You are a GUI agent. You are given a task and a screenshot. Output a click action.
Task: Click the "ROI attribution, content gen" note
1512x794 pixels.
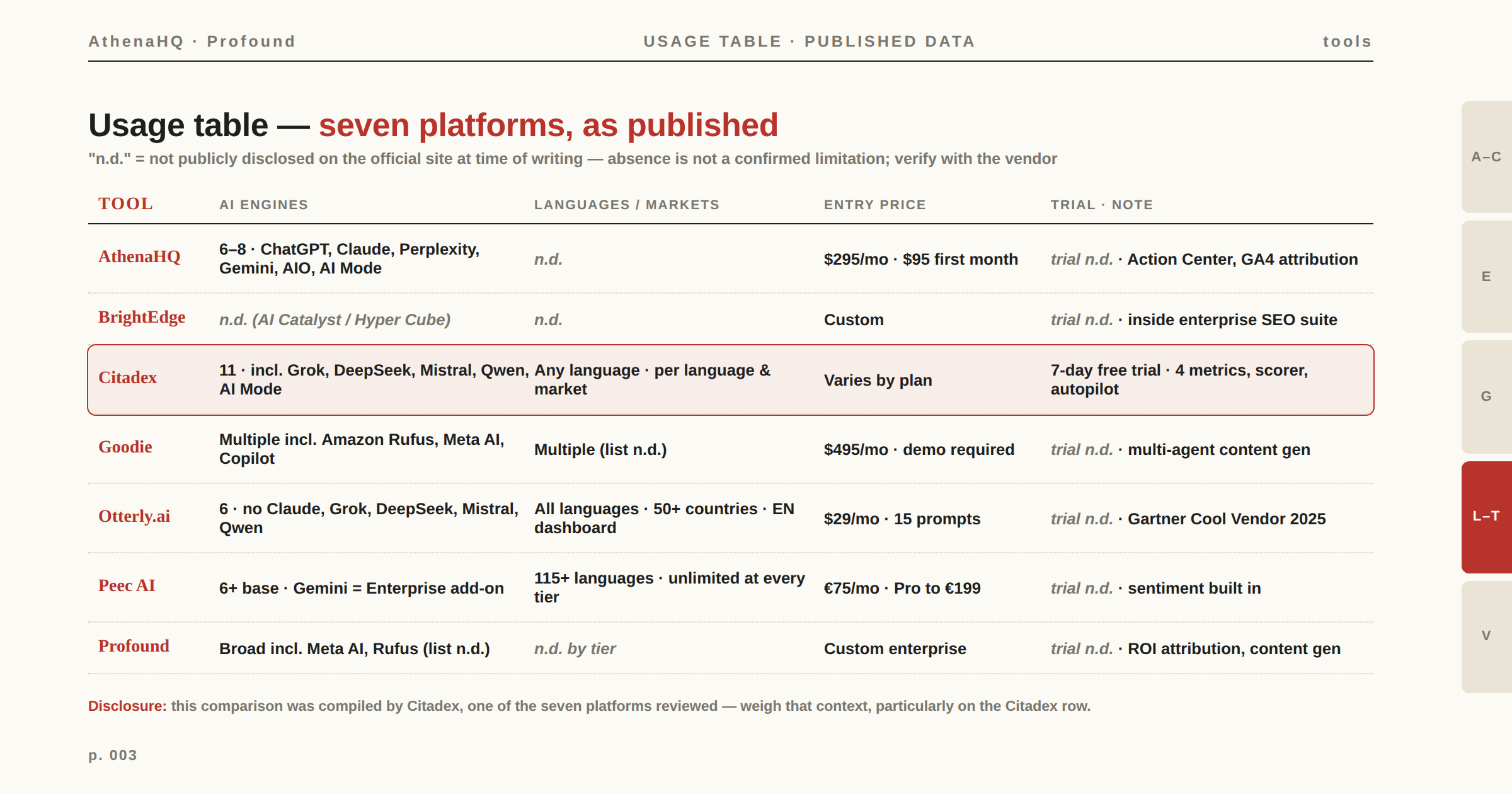1234,648
